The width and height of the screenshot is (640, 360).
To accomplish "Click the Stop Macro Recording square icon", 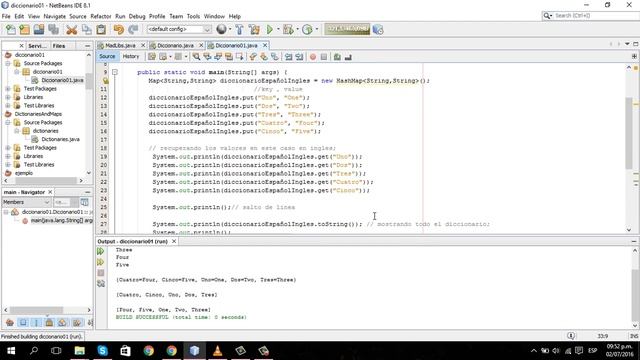I will [324, 57].
